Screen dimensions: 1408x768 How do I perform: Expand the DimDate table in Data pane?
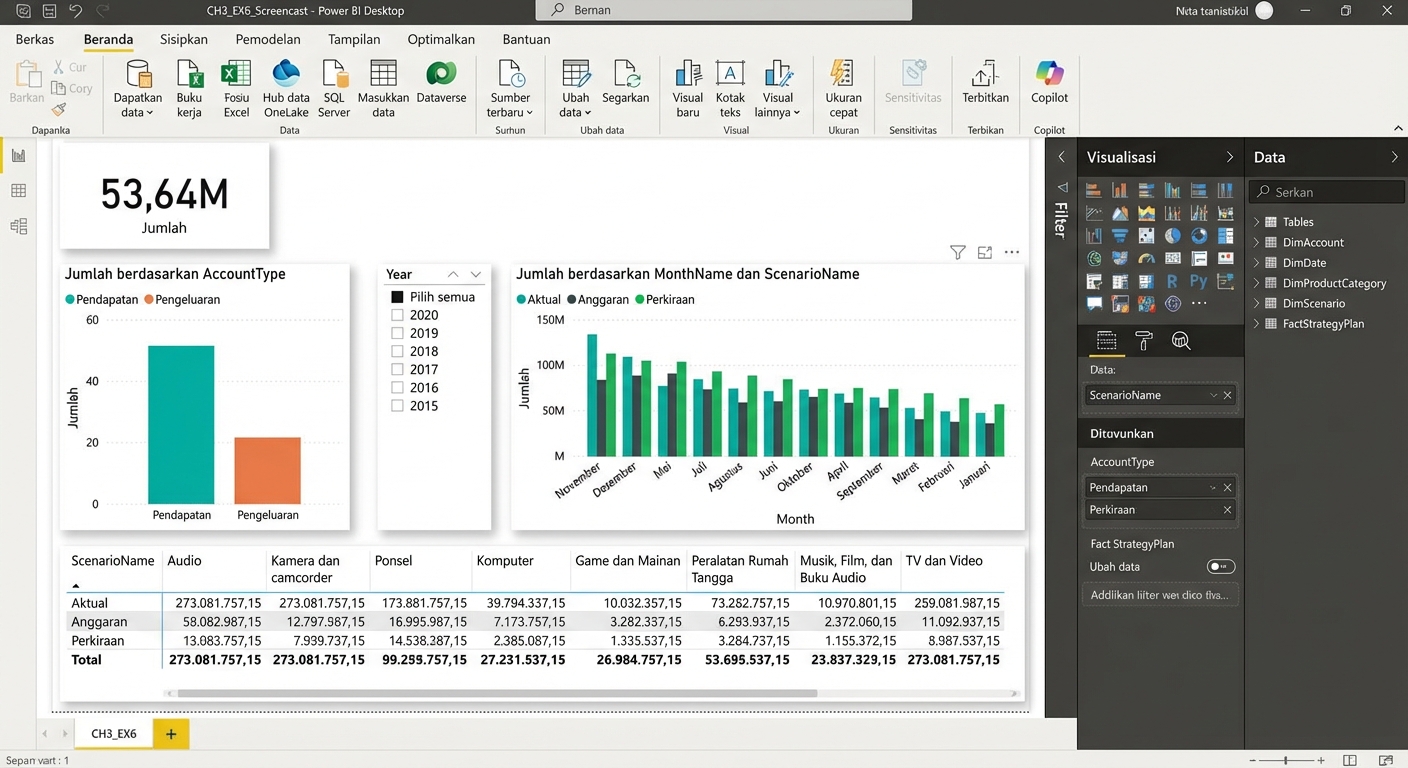tap(1256, 262)
